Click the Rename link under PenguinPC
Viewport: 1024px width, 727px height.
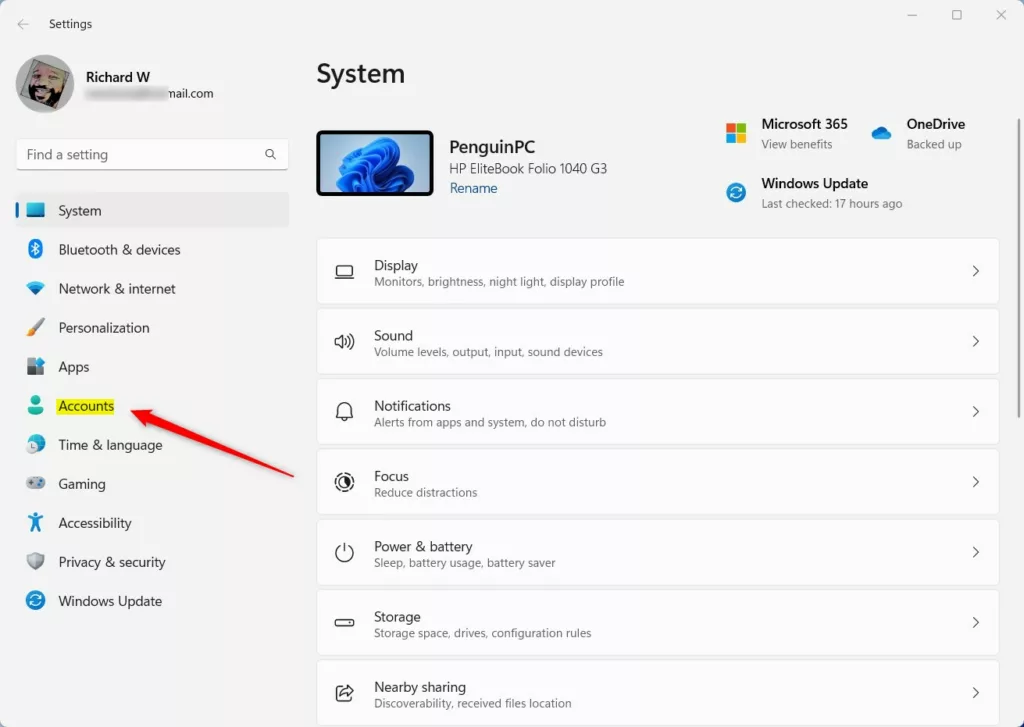473,188
